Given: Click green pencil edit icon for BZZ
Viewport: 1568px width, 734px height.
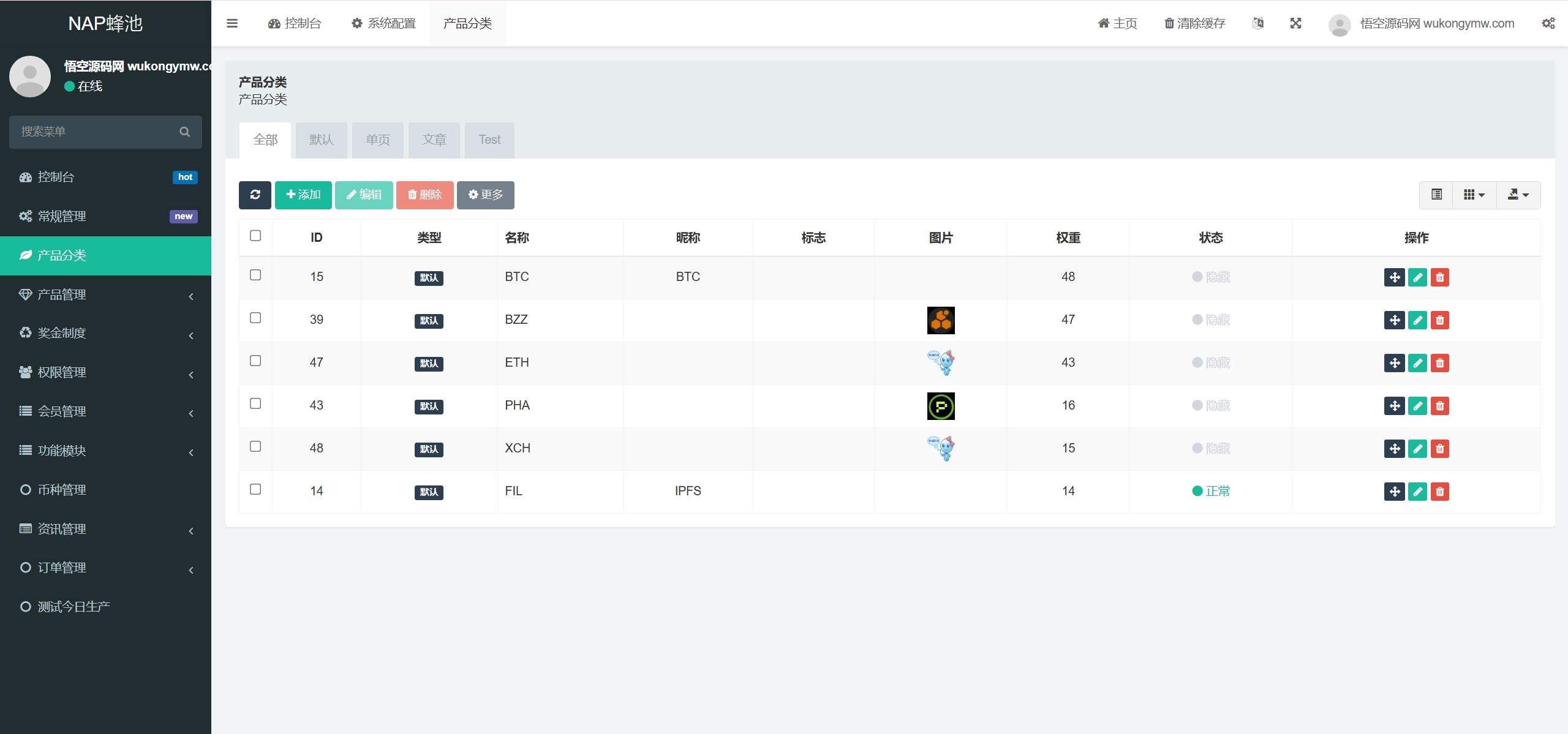Looking at the screenshot, I should (1417, 320).
